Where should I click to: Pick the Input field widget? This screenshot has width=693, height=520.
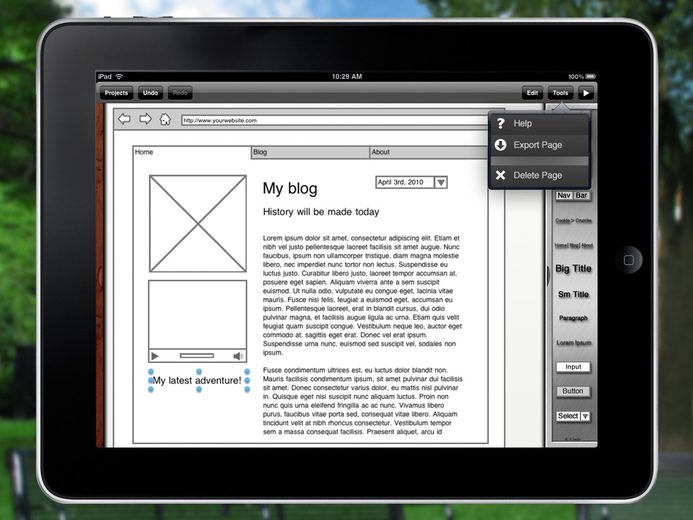pos(573,367)
